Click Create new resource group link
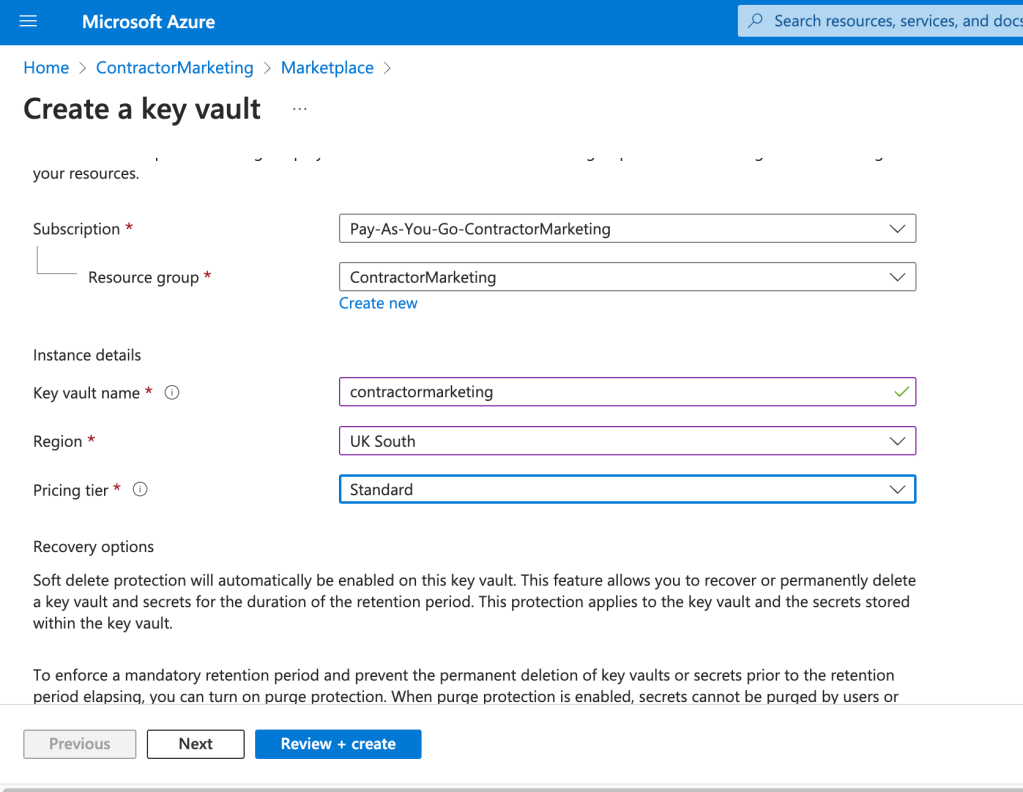The image size is (1023, 792). click(x=378, y=303)
